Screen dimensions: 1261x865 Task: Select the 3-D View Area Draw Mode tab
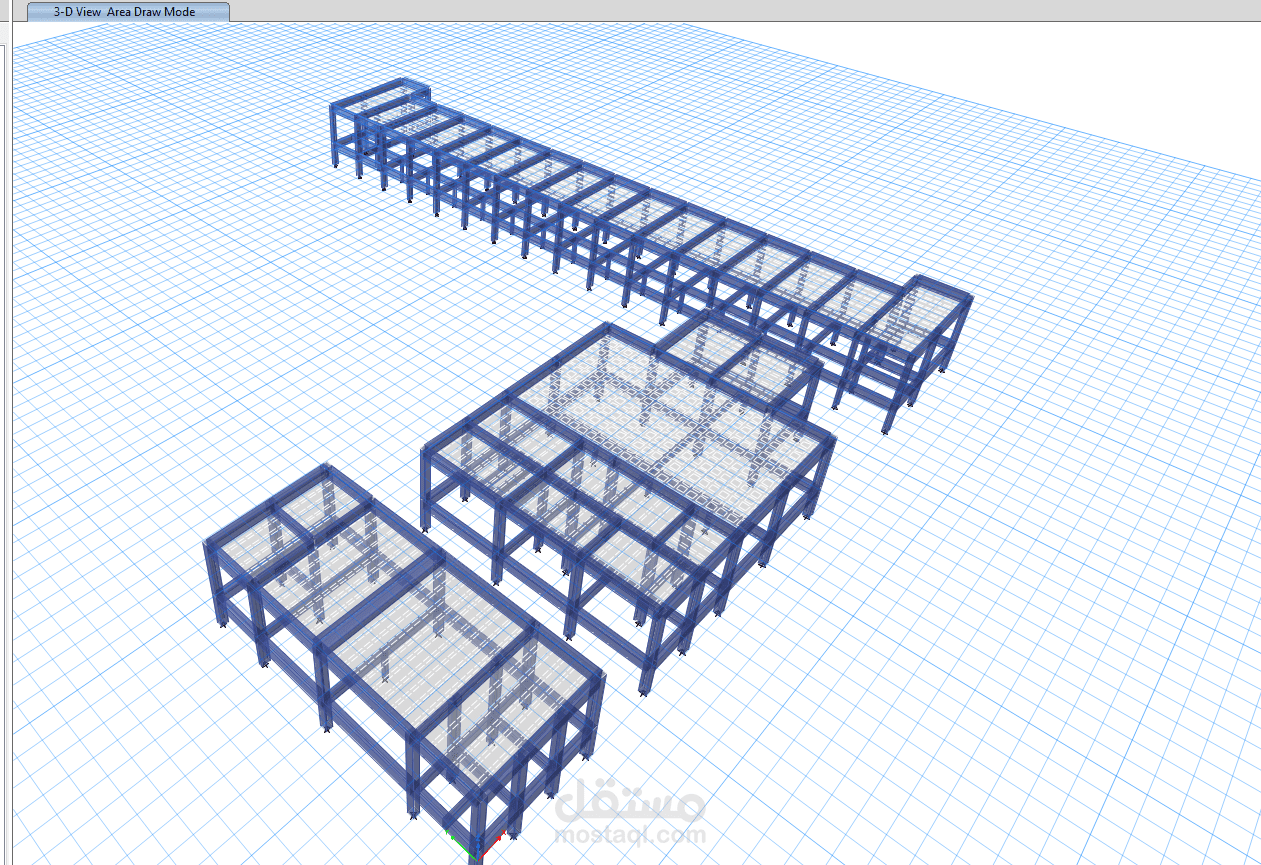coord(126,12)
